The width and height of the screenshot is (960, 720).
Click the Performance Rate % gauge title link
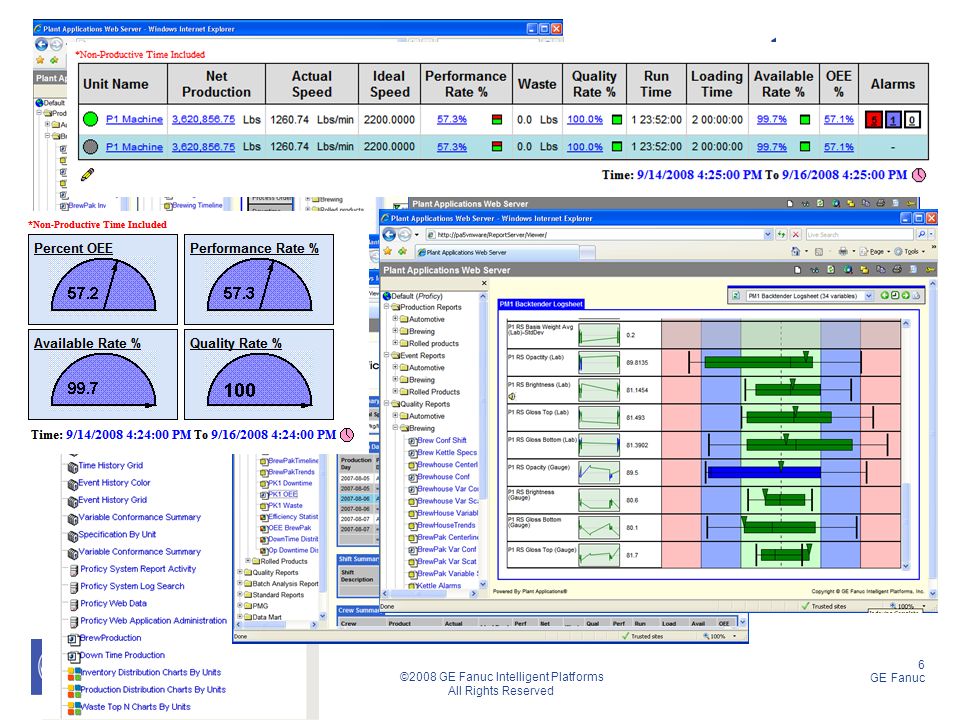click(254, 249)
